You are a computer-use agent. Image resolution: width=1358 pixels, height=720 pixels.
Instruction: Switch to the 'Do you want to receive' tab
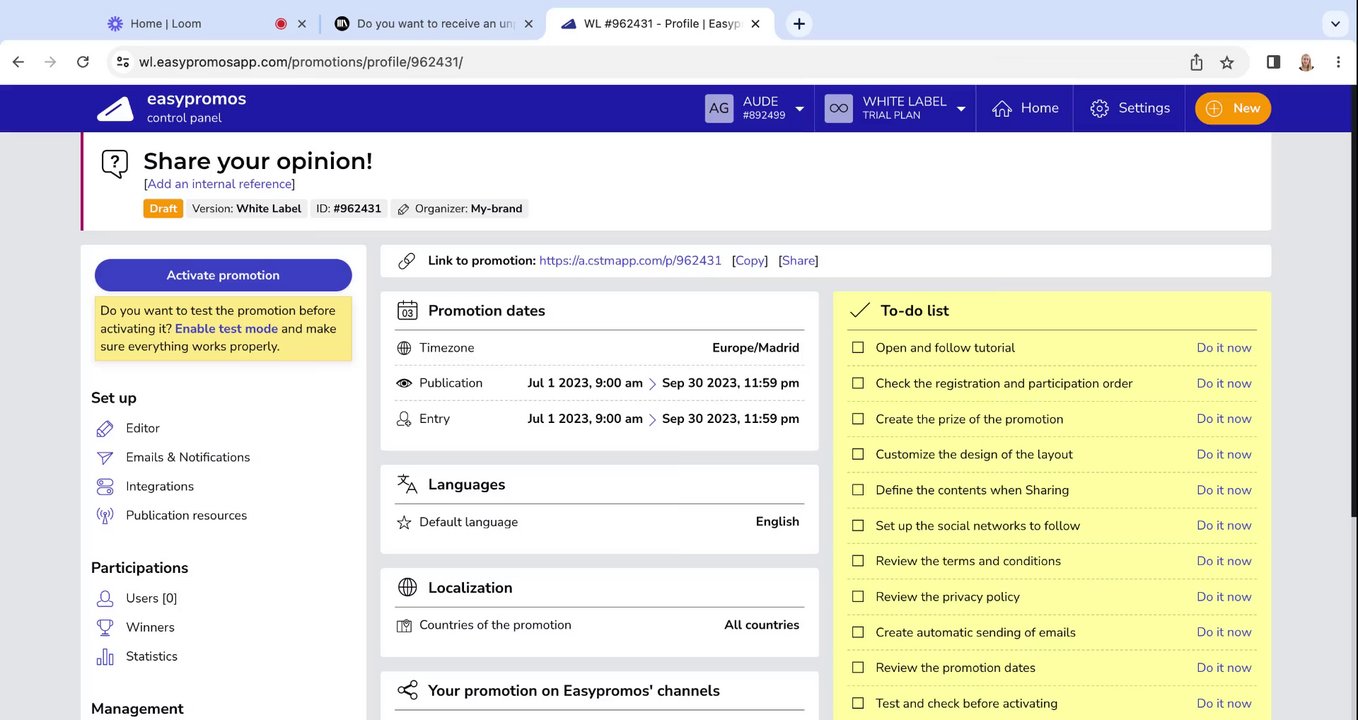pos(433,23)
